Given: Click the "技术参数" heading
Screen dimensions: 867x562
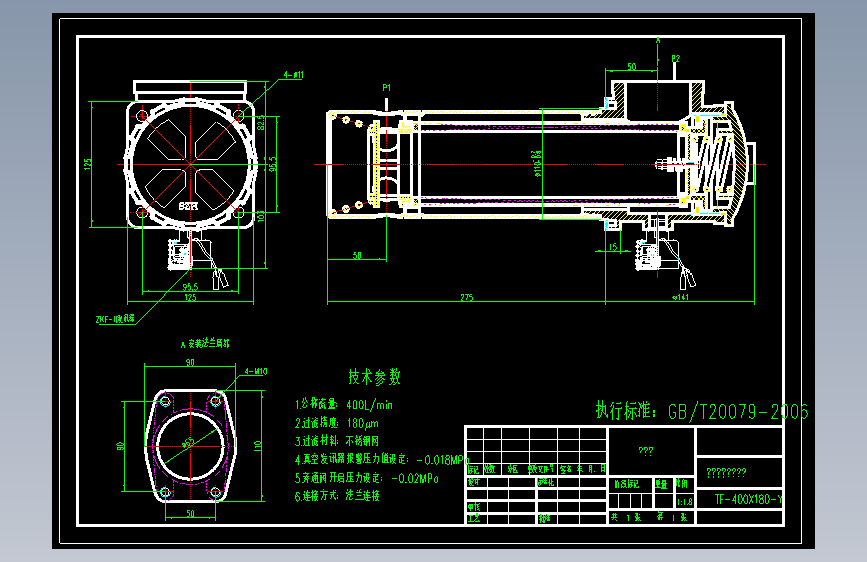Looking at the screenshot, I should click(x=374, y=377).
